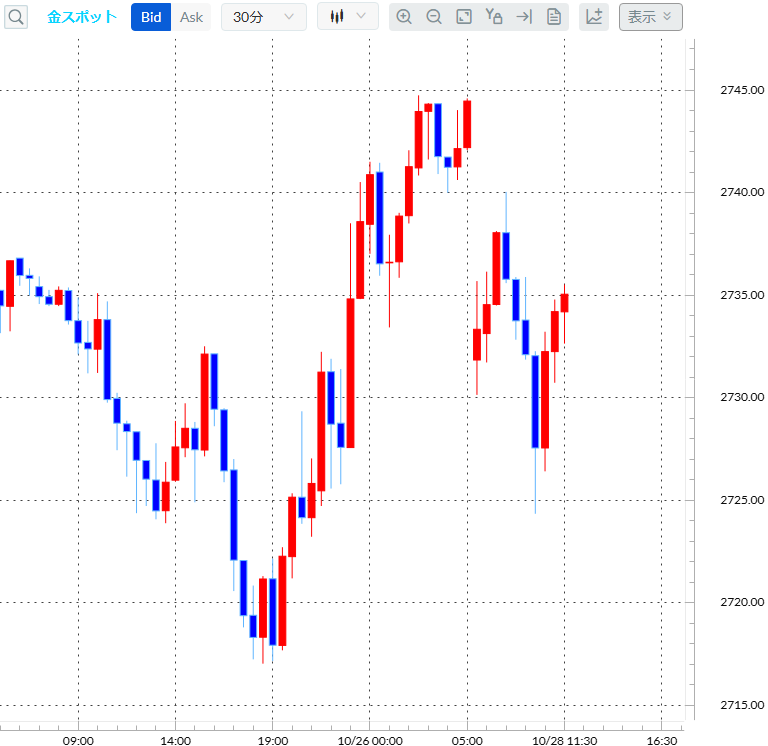This screenshot has height=746, width=768.
Task: Click the 2720.00 price axis label
Action: 742,602
